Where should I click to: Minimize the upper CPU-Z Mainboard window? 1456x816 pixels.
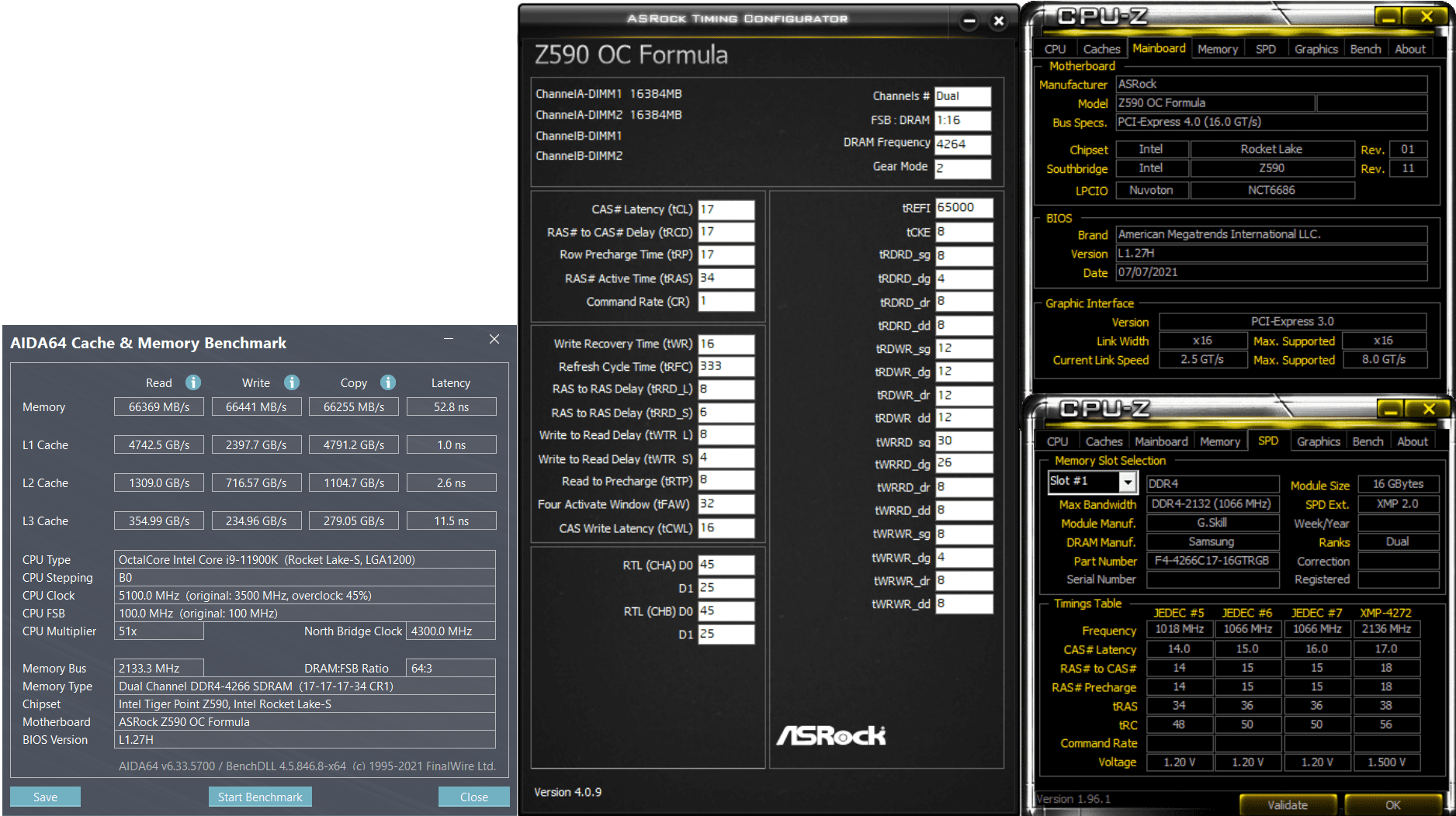[x=1389, y=16]
